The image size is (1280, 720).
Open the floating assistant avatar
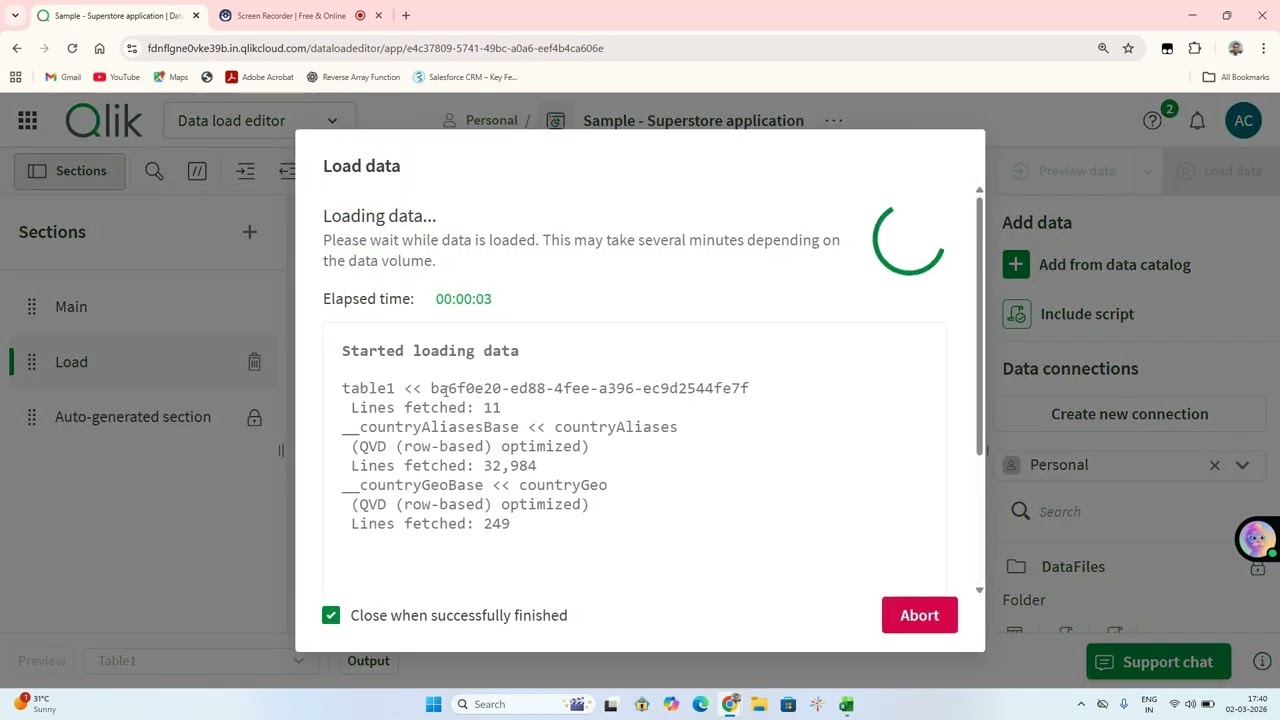point(1256,539)
